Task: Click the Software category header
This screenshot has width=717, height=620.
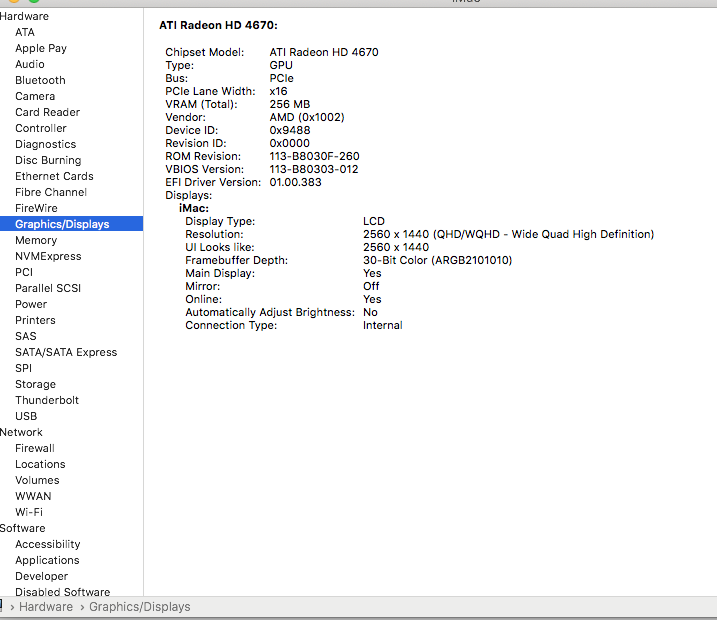Action: pyautogui.click(x=22, y=528)
